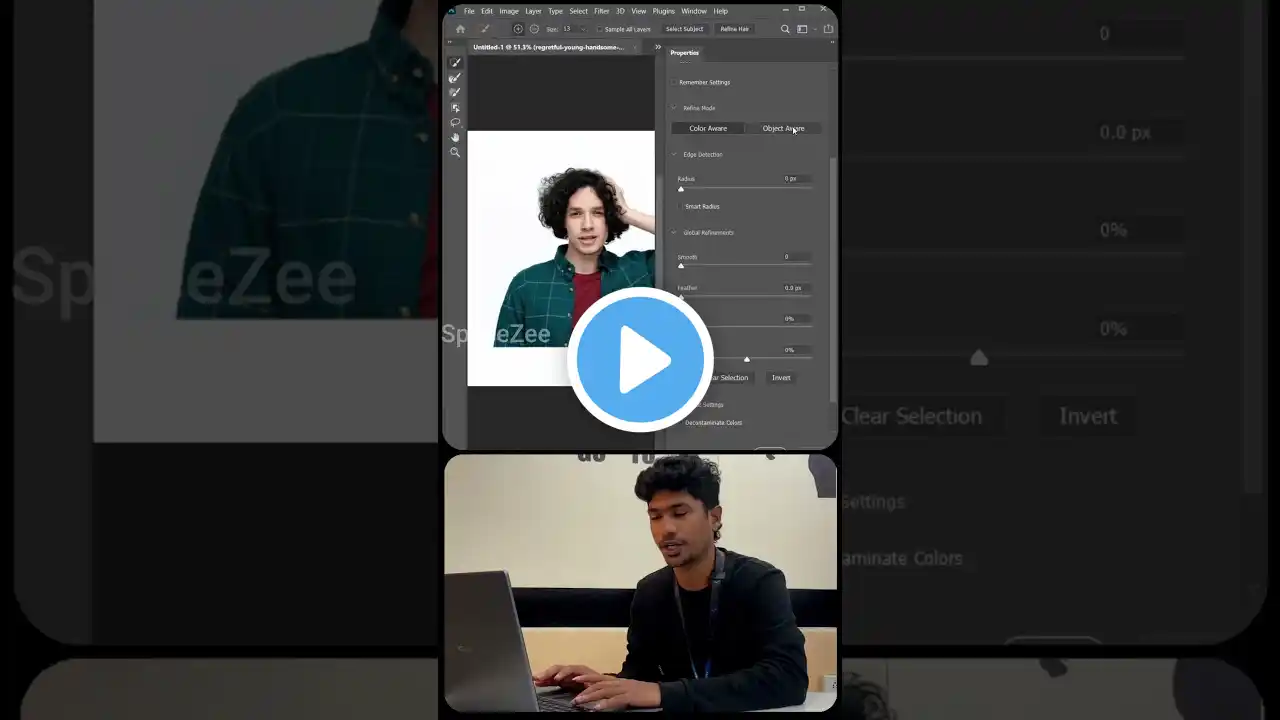Toggle the Smart Radius checkbox
The height and width of the screenshot is (720, 1280).
(x=678, y=206)
